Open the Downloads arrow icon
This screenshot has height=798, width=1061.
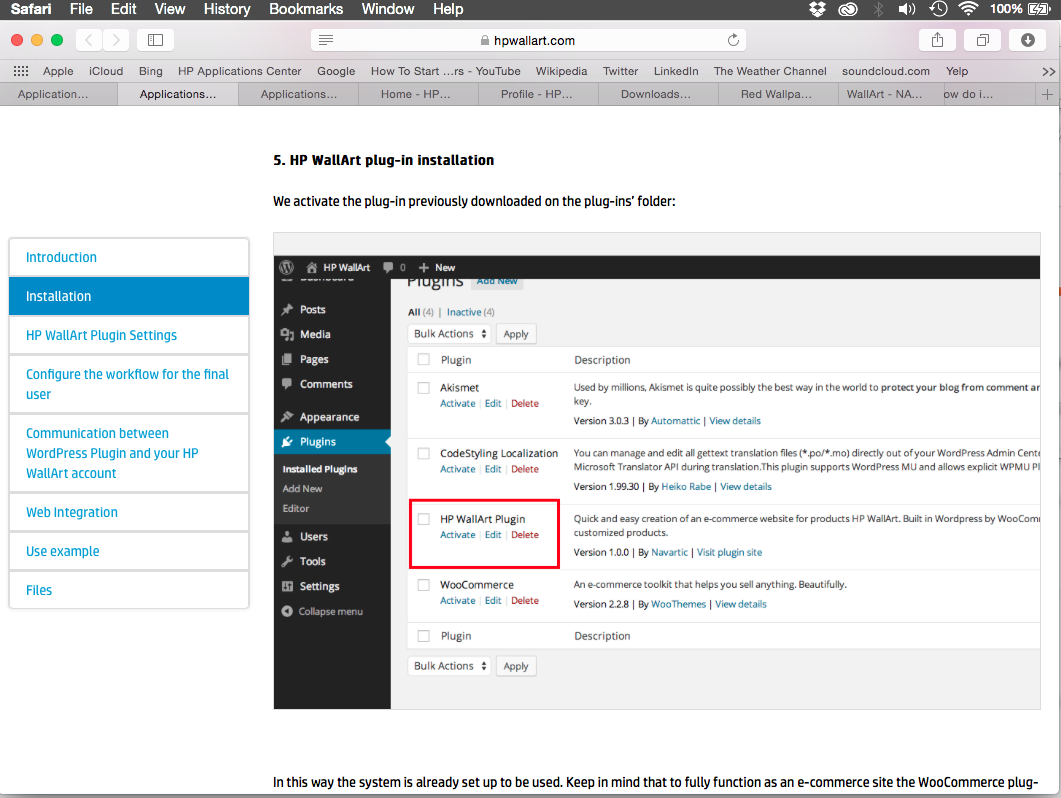coord(1027,40)
